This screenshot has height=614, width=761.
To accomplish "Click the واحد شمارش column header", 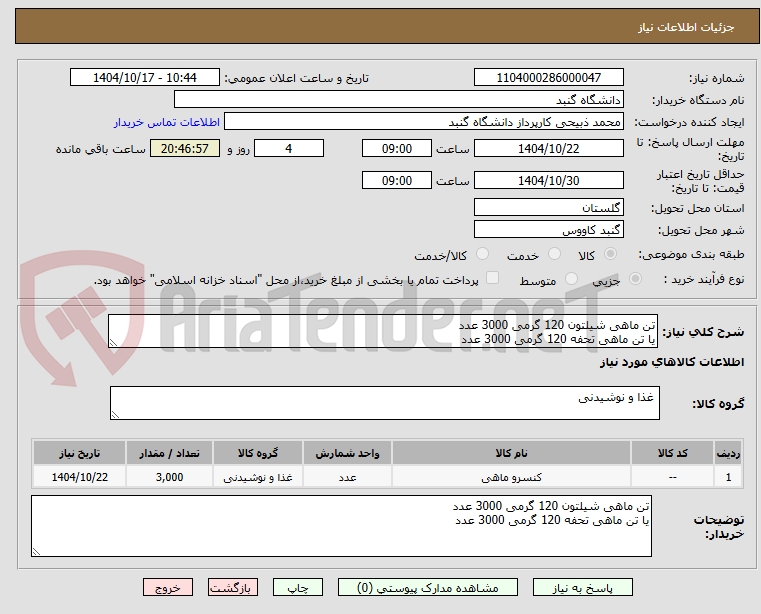I will 347,453.
